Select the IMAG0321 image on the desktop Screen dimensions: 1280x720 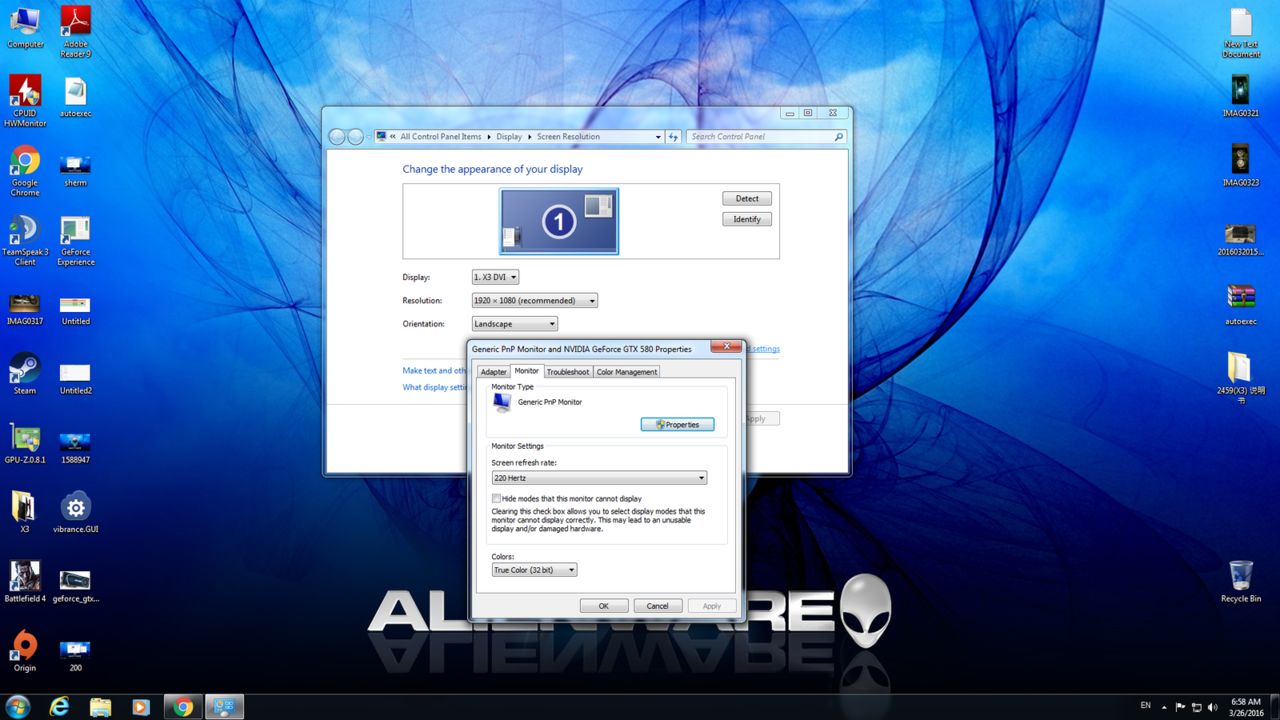pyautogui.click(x=1241, y=96)
